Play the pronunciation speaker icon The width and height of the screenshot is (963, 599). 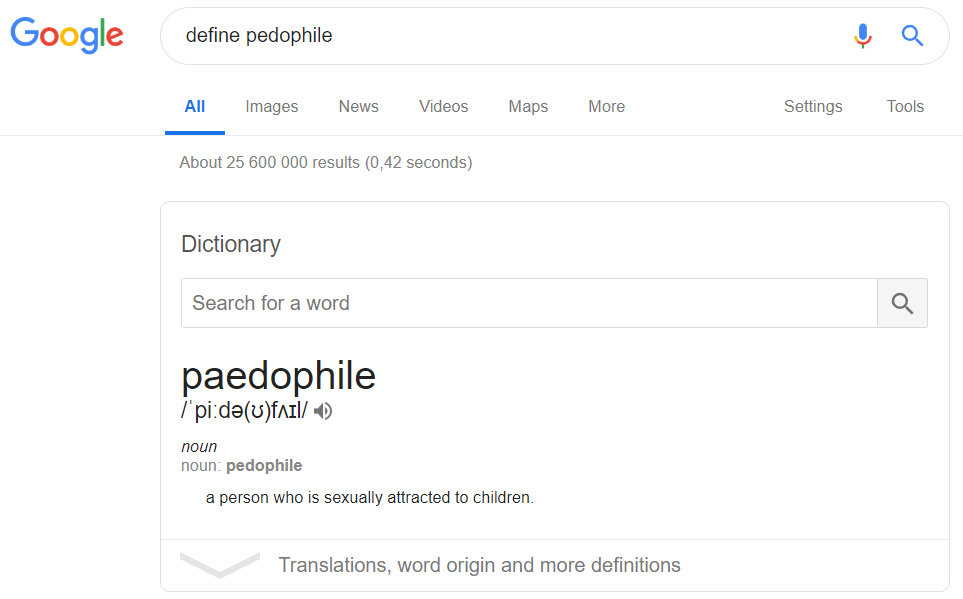click(x=323, y=411)
